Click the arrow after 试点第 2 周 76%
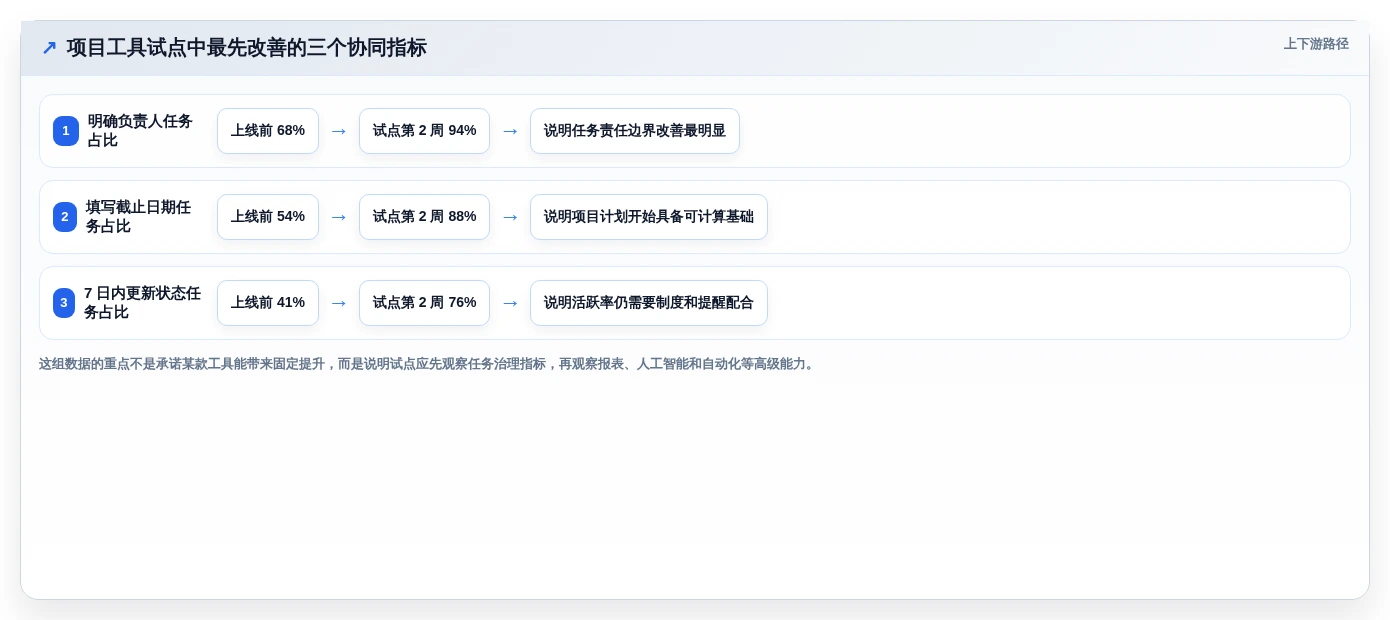1390x620 pixels. pos(510,303)
